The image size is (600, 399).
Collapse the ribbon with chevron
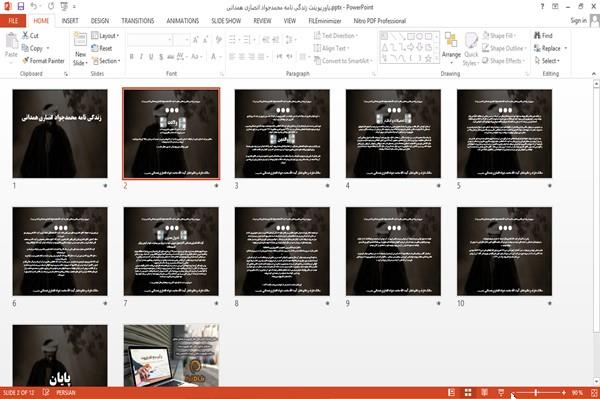coord(593,73)
